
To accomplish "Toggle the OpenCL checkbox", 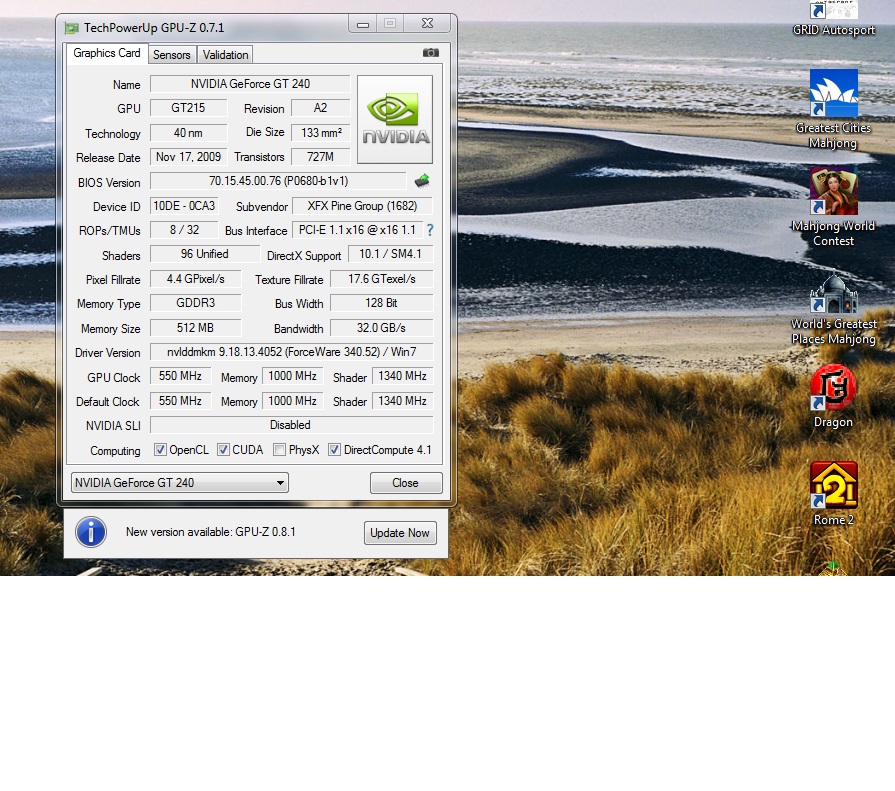I will [160, 450].
